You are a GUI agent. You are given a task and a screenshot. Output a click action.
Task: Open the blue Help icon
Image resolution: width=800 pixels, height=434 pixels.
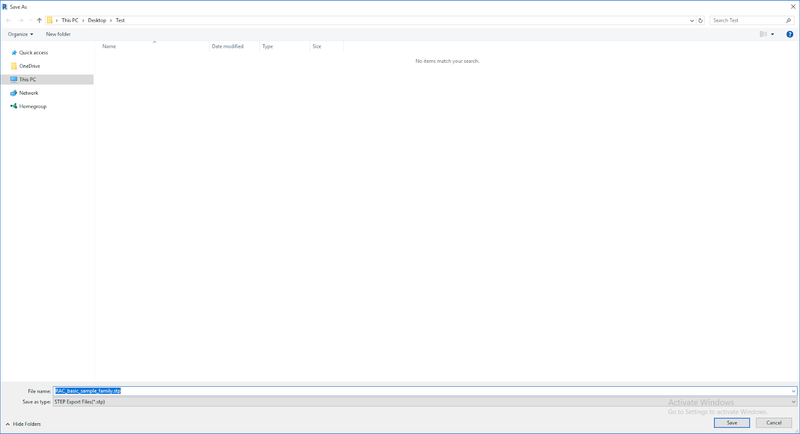coord(790,34)
